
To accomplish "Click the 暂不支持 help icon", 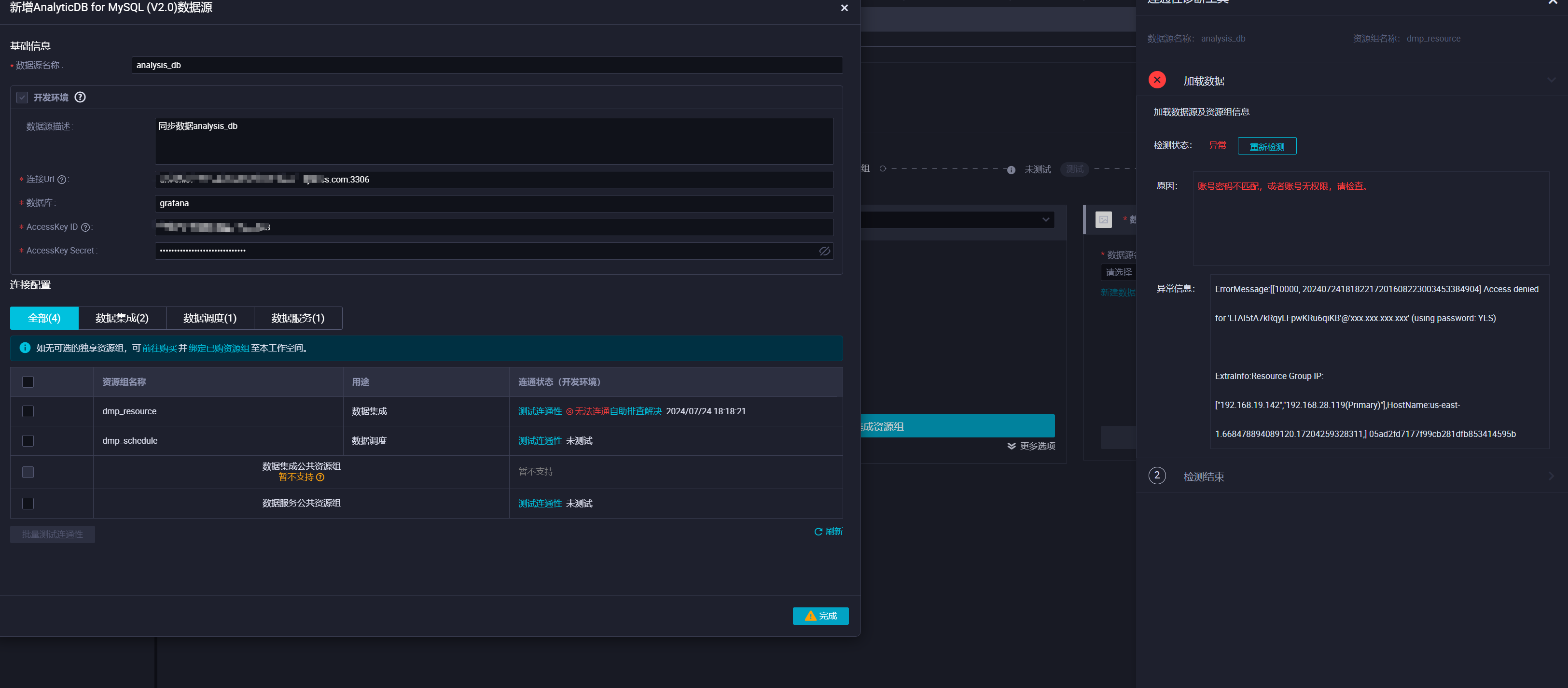I will click(320, 477).
